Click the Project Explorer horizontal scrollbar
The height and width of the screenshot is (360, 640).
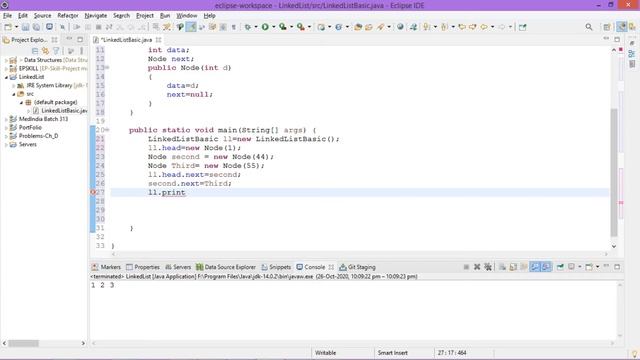pyautogui.click(x=24, y=343)
